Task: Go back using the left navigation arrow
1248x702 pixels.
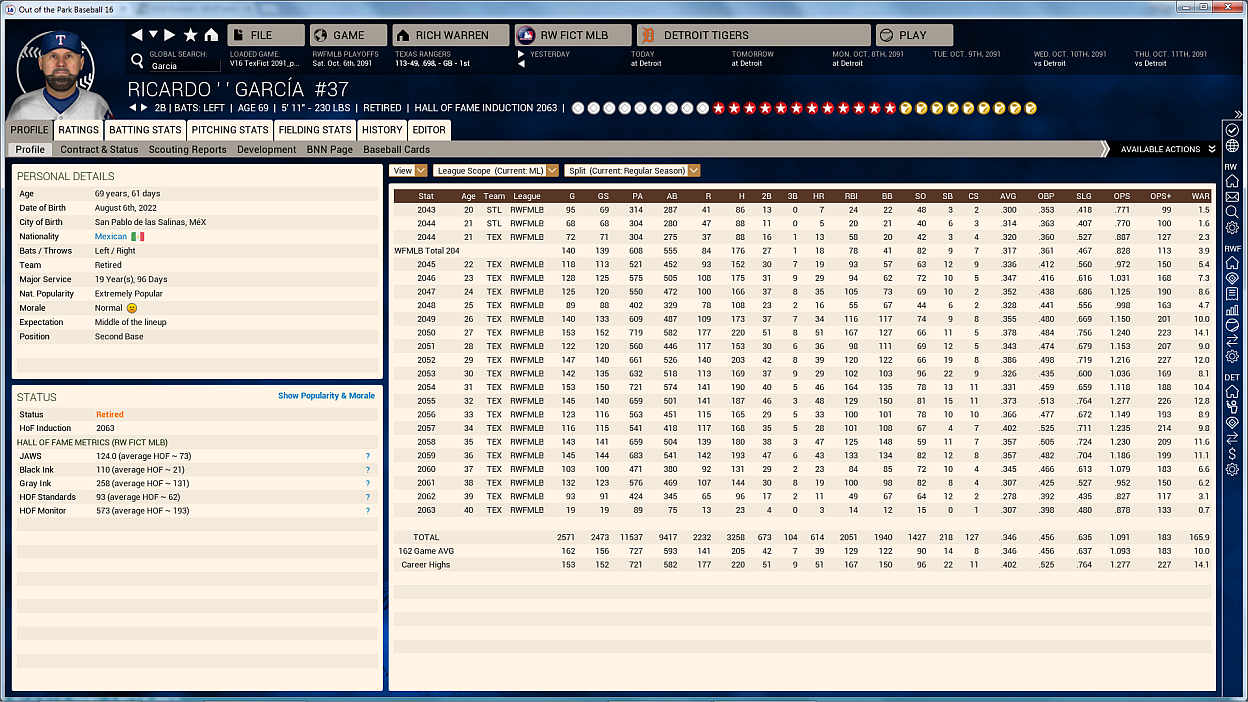Action: (137, 35)
